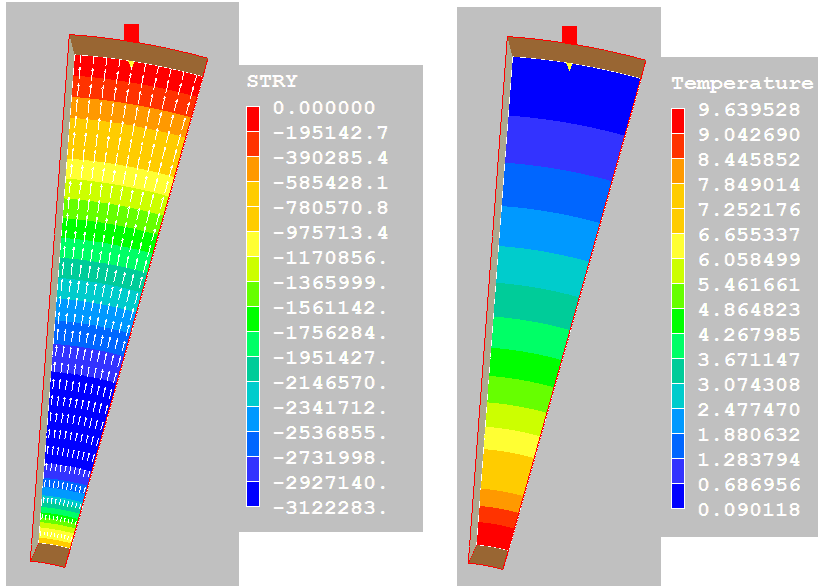Viewport: 834px width, 586px height.
Task: Click the brown base plate of STRY model
Action: click(x=50, y=555)
